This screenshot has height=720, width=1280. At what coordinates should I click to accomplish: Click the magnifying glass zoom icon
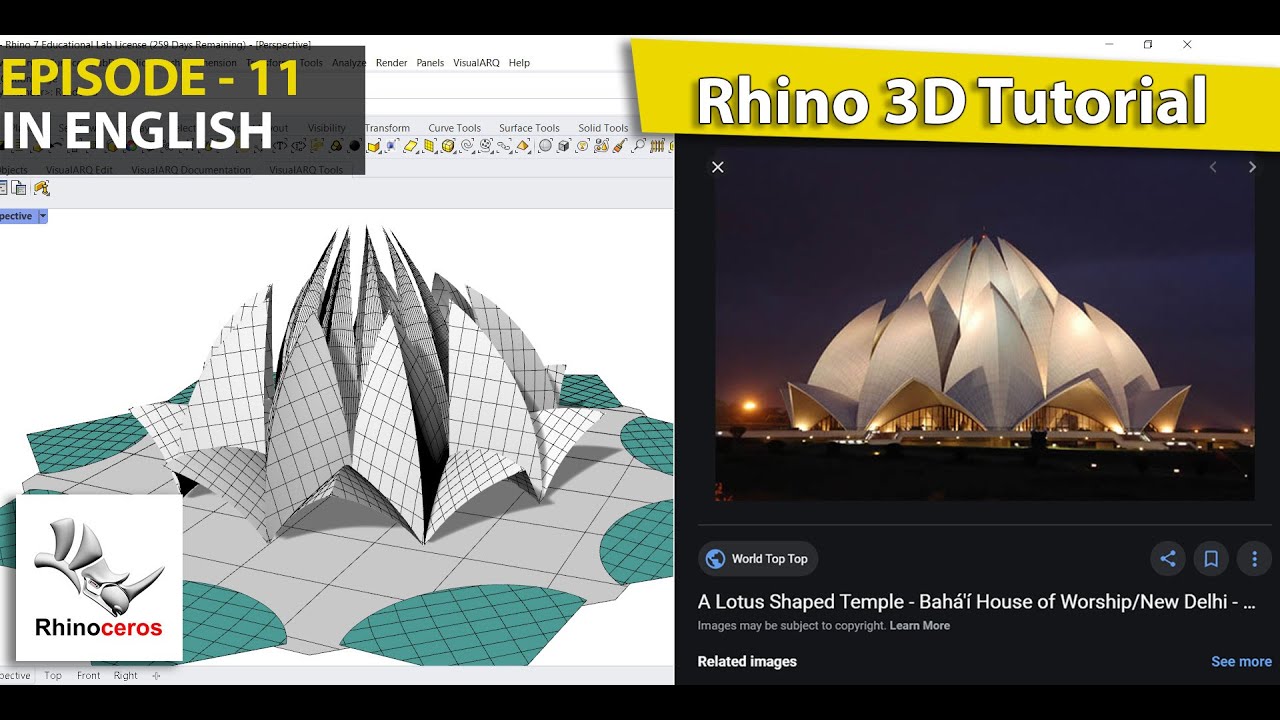[x=638, y=146]
